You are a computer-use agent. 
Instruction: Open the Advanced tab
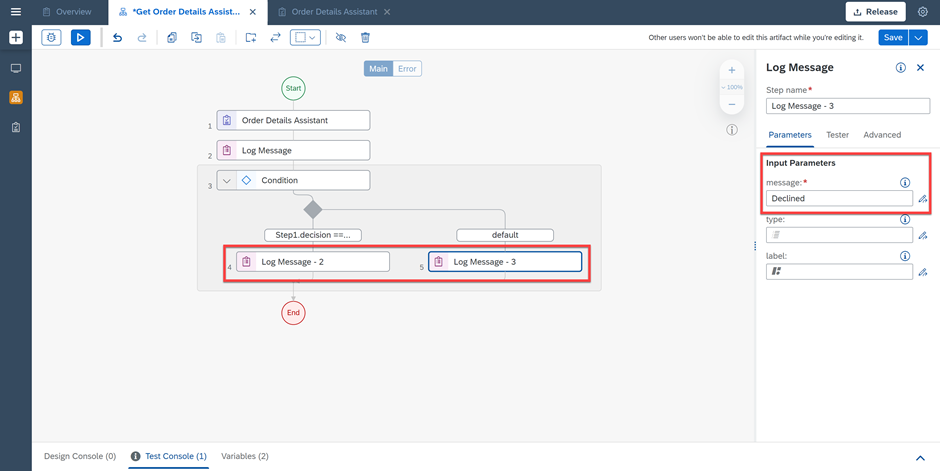[x=882, y=135]
